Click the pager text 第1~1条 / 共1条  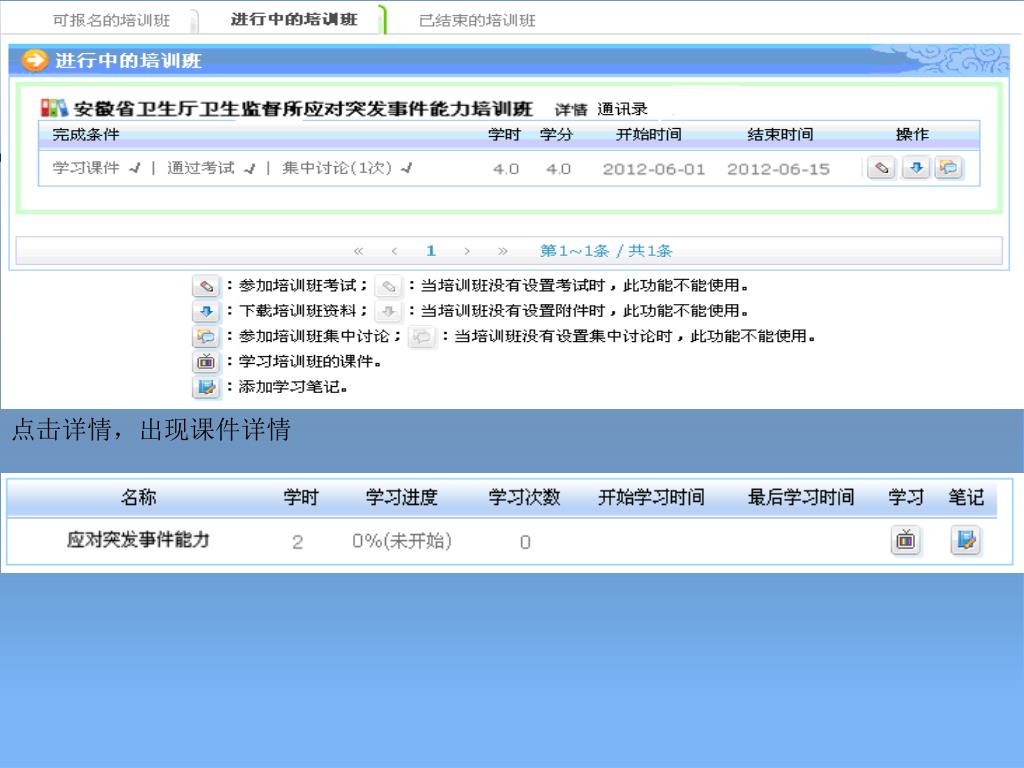(x=606, y=251)
